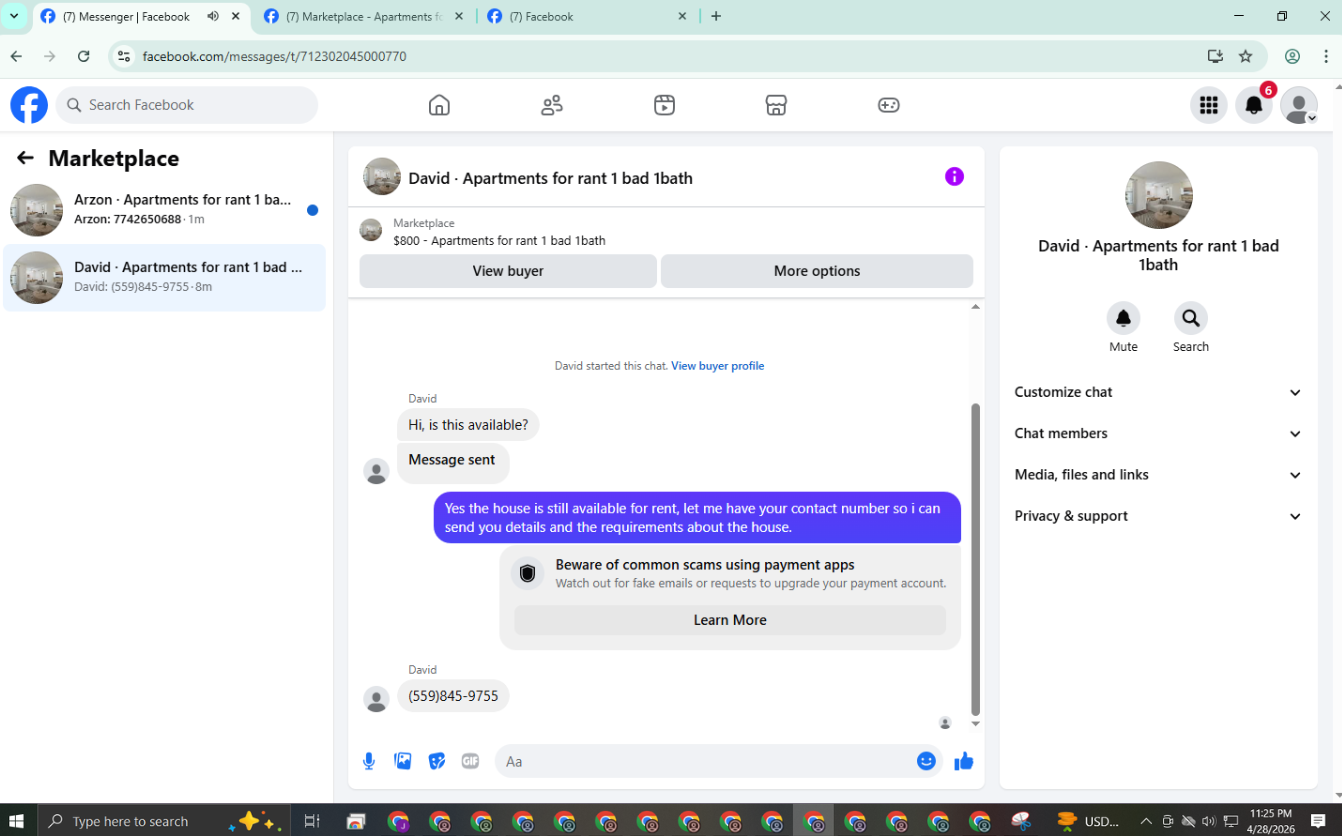Viewport: 1342px width, 836px height.
Task: Close the Marketplace - Apartments tab
Action: (x=458, y=16)
